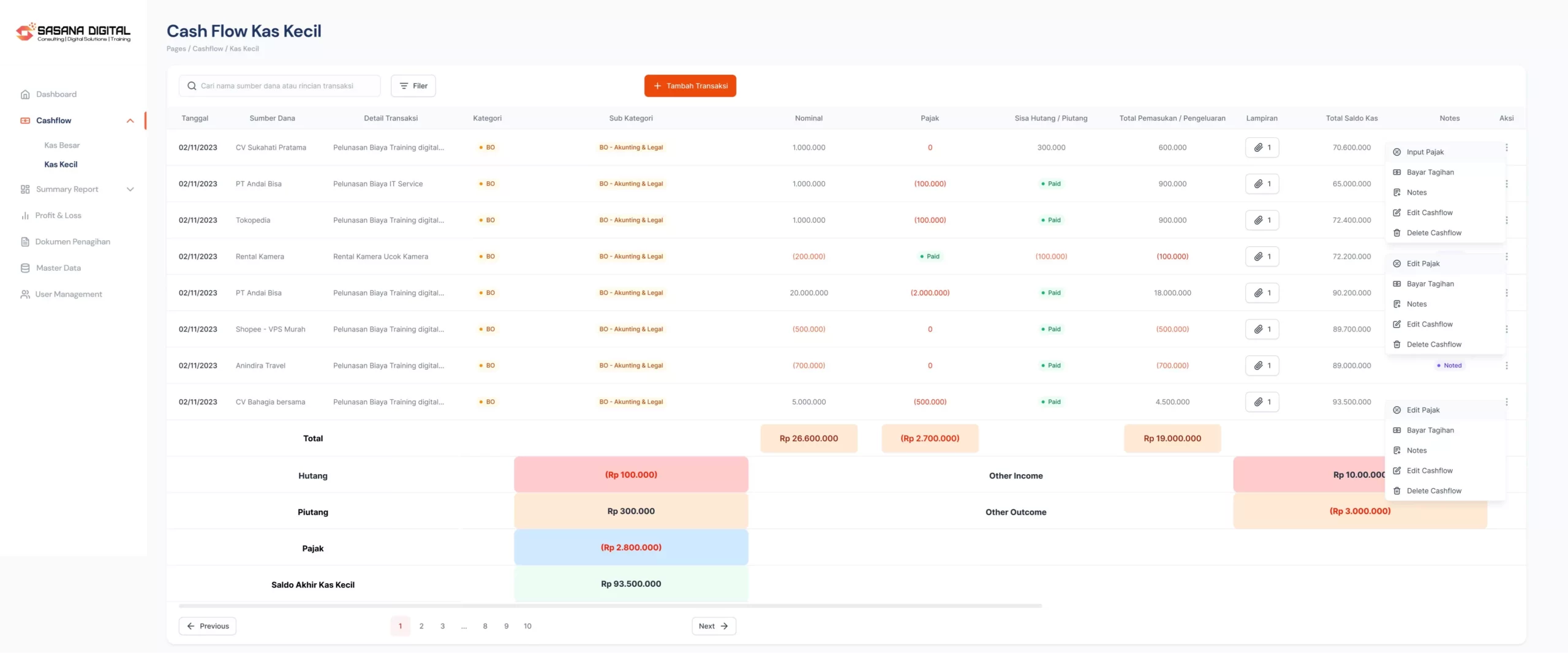Click the Sasana Digital logo
The width and height of the screenshot is (1568, 653).
coord(73,32)
